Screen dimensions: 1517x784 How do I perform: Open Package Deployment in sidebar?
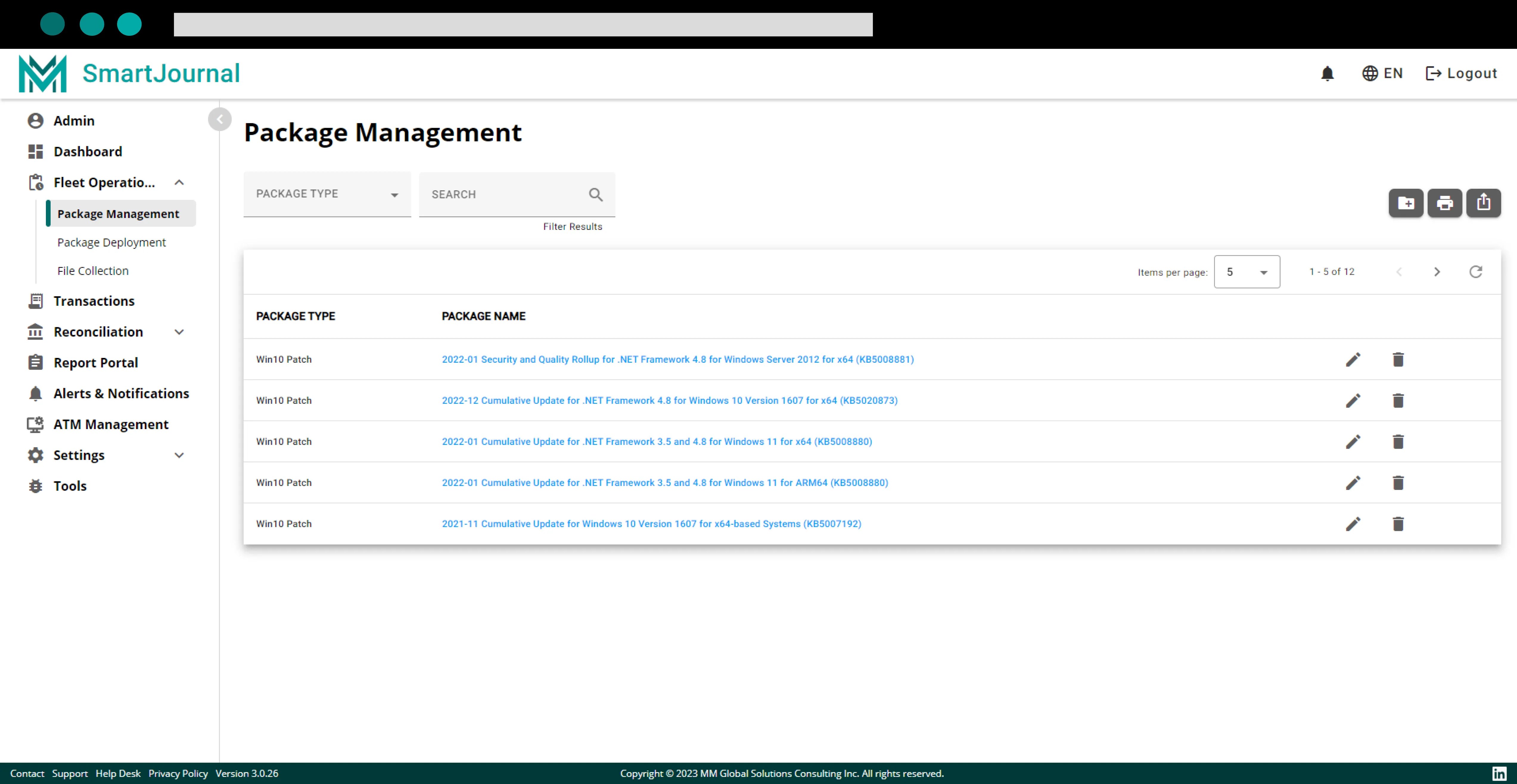pyautogui.click(x=111, y=242)
